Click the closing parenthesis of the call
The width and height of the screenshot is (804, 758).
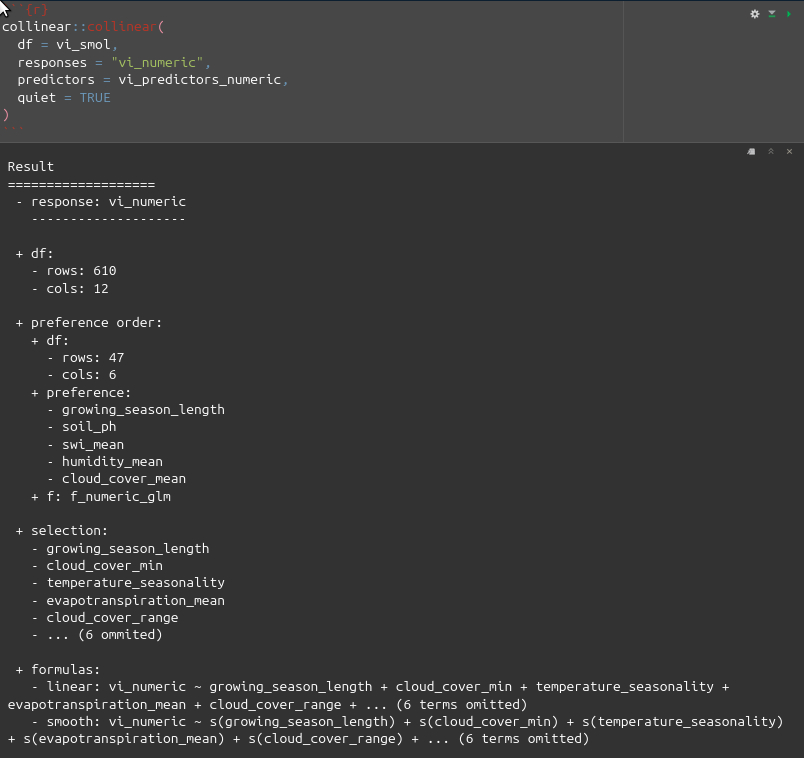tap(6, 115)
